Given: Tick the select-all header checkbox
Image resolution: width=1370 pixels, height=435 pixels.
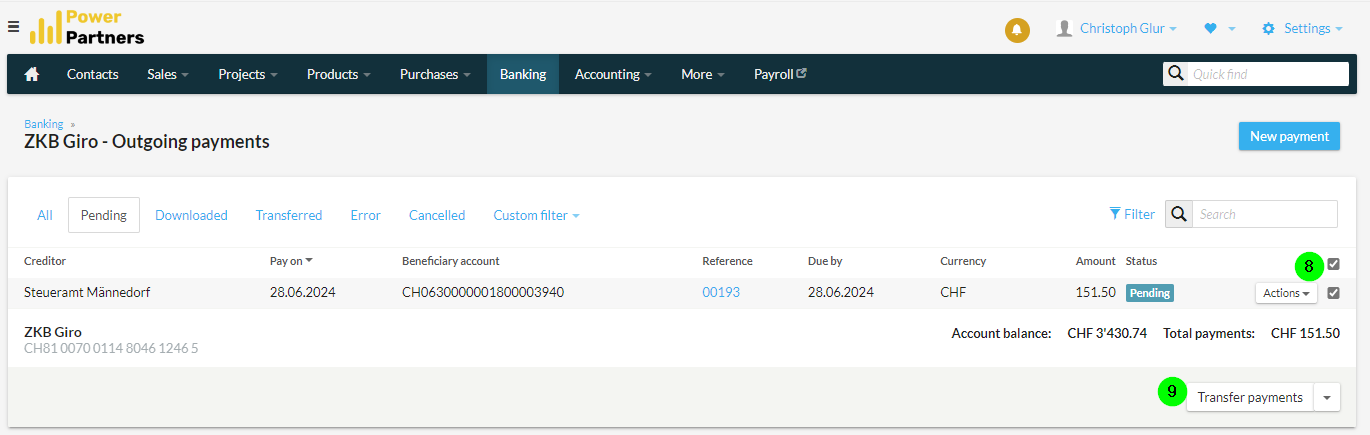Looking at the screenshot, I should coord(1333,264).
